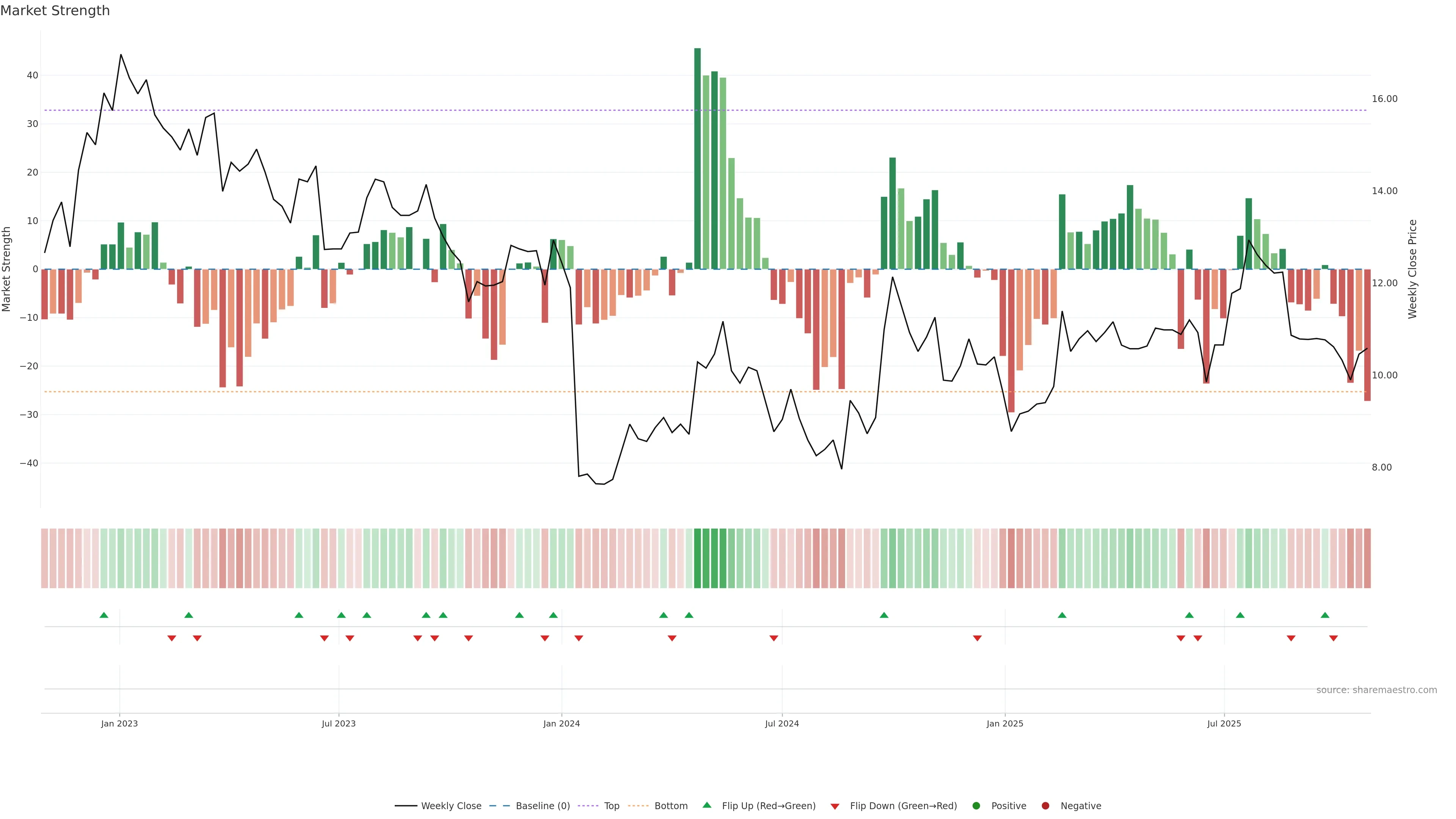This screenshot has width=1456, height=819.
Task: Click the green Positive circle in legend
Action: 976,806
